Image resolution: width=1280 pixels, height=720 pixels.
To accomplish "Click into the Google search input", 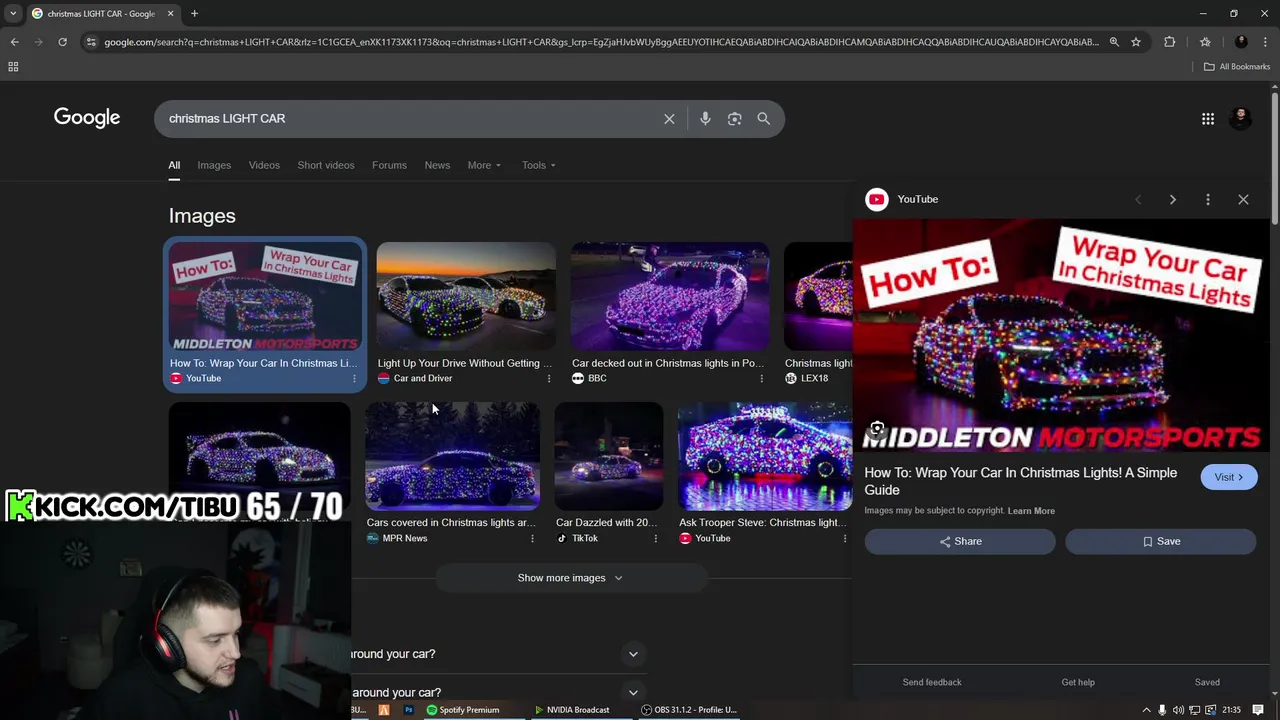I will pos(410,119).
